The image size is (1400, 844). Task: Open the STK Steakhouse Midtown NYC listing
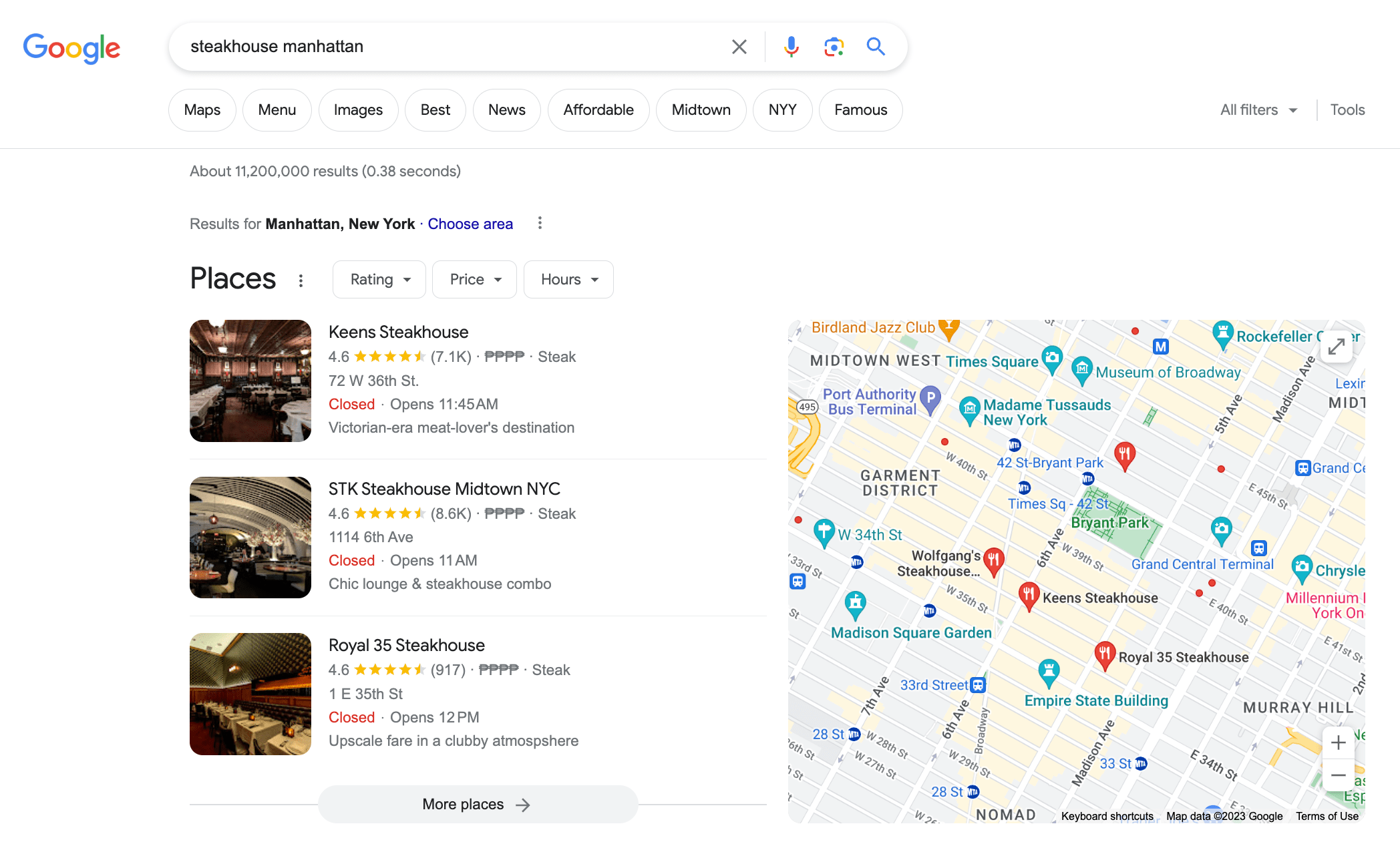[x=444, y=489]
